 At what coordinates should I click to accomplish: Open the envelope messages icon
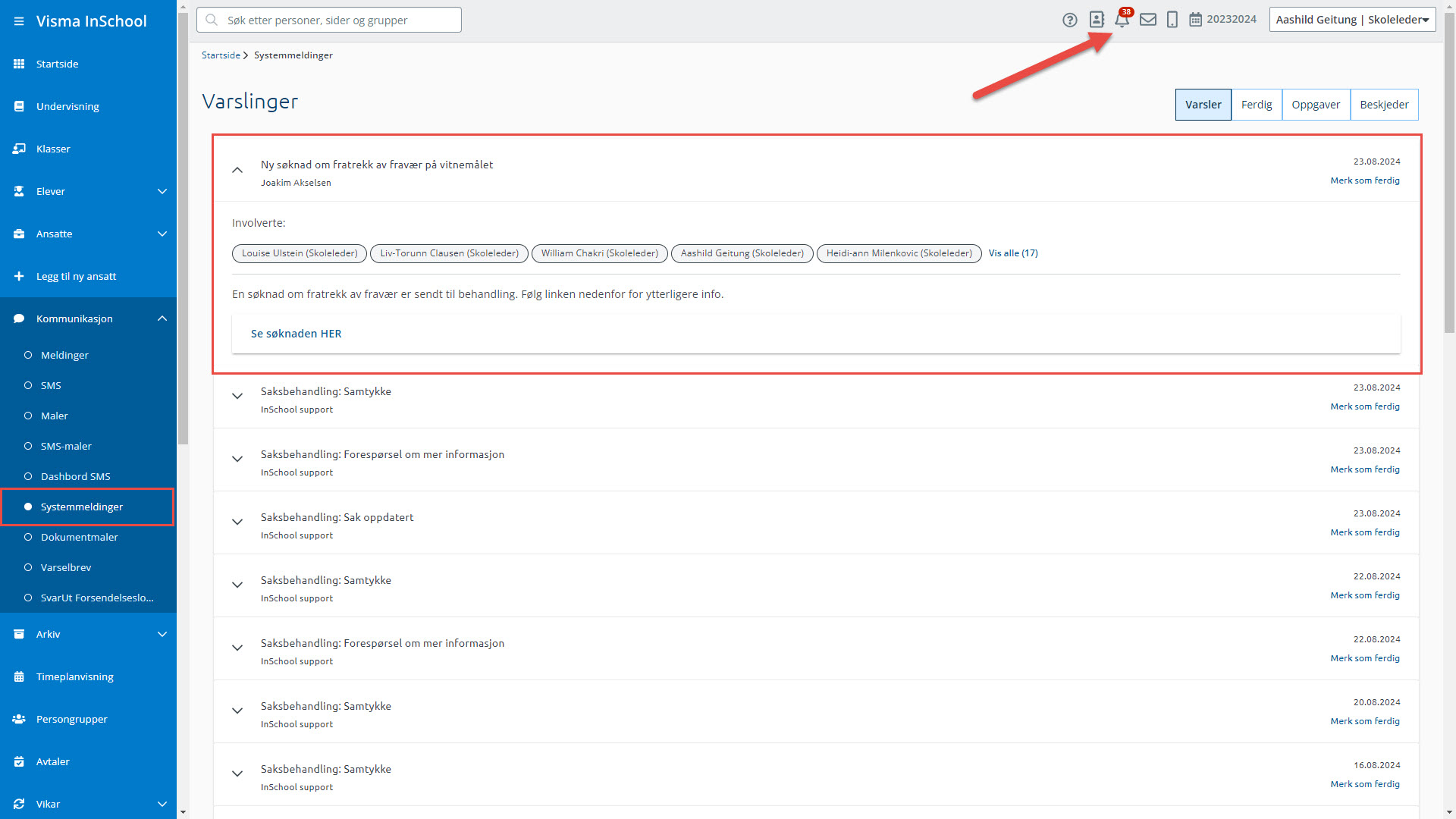coord(1148,20)
